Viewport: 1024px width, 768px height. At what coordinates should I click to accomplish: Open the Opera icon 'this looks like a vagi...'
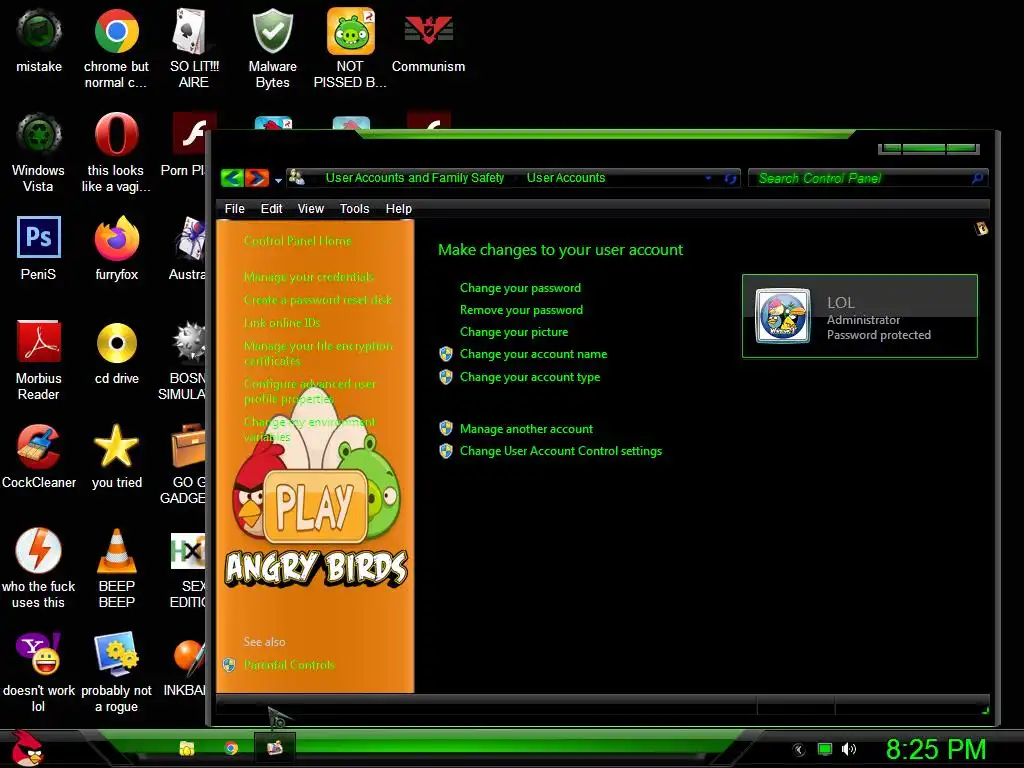pyautogui.click(x=116, y=153)
